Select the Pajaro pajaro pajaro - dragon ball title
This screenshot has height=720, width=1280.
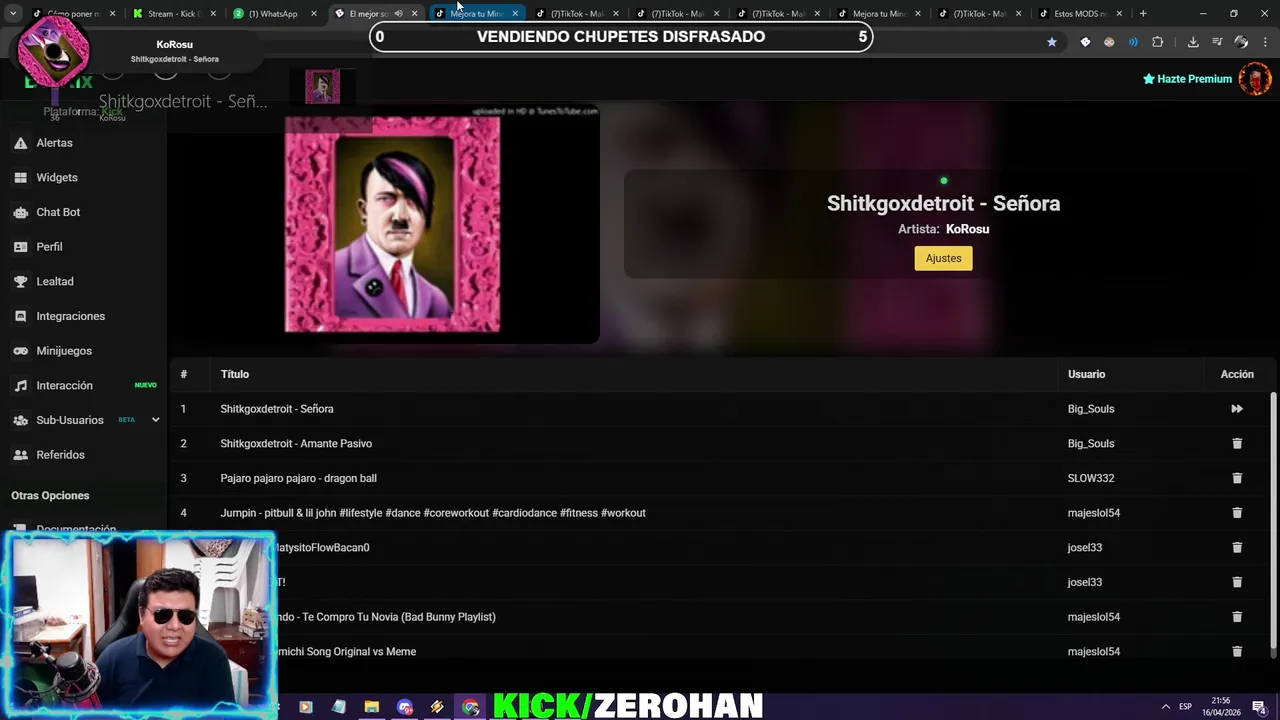[298, 478]
